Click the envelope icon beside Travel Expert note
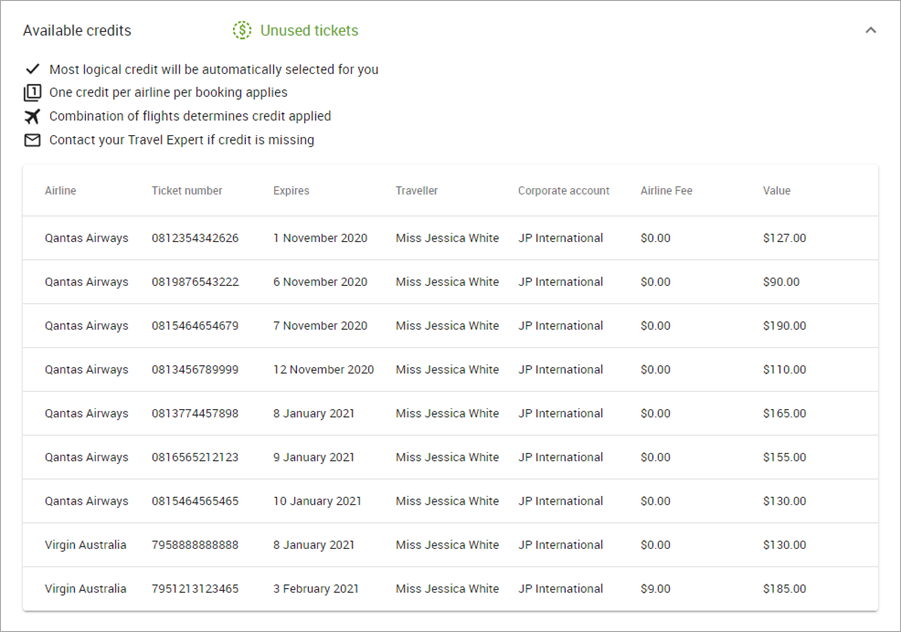 pyautogui.click(x=32, y=140)
